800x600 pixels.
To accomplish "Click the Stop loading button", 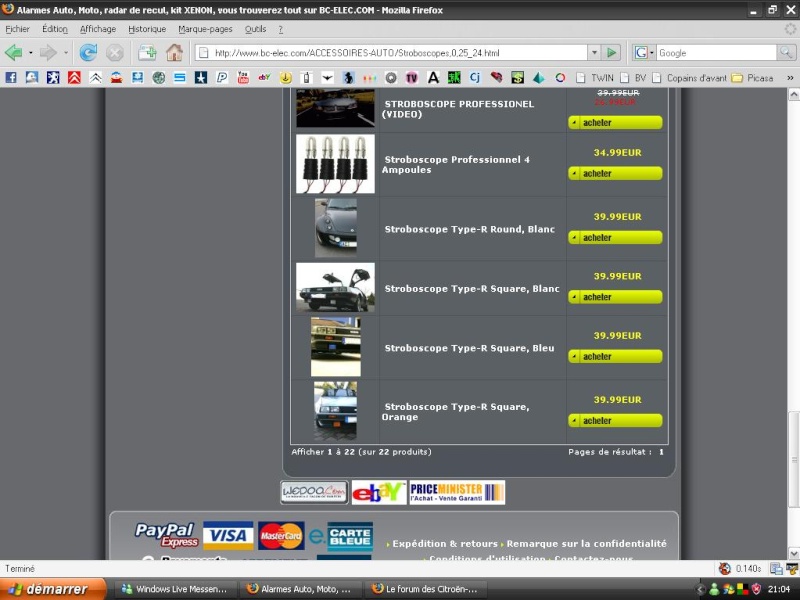I will click(x=115, y=53).
